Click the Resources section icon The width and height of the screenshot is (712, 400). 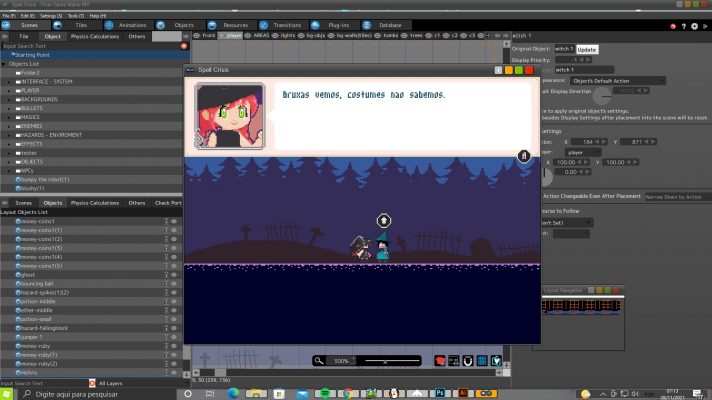212,25
